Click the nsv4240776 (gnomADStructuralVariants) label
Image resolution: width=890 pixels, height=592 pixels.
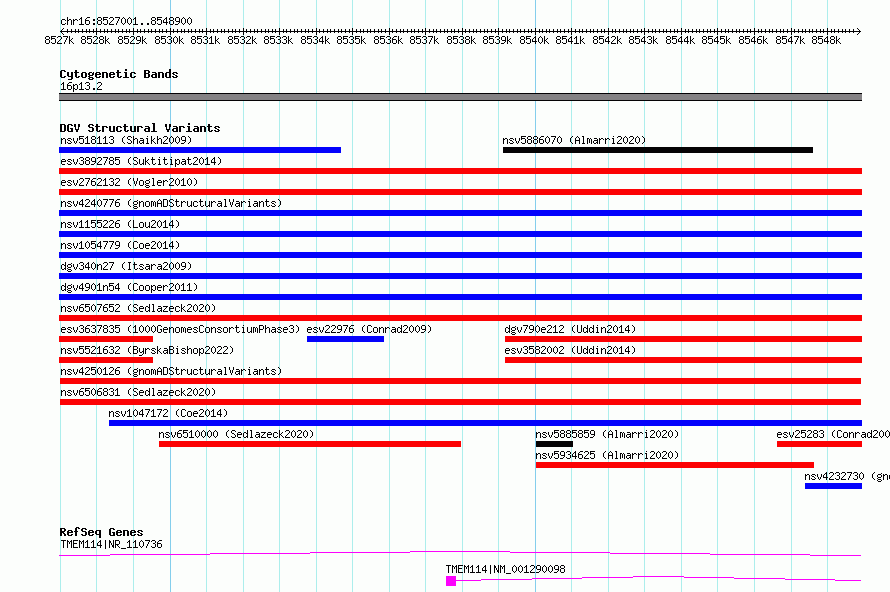pos(171,203)
